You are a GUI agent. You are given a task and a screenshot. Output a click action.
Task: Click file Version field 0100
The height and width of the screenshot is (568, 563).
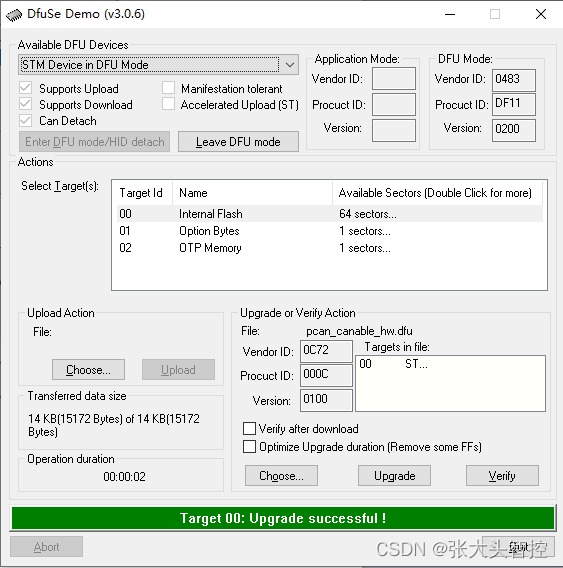[x=326, y=400]
